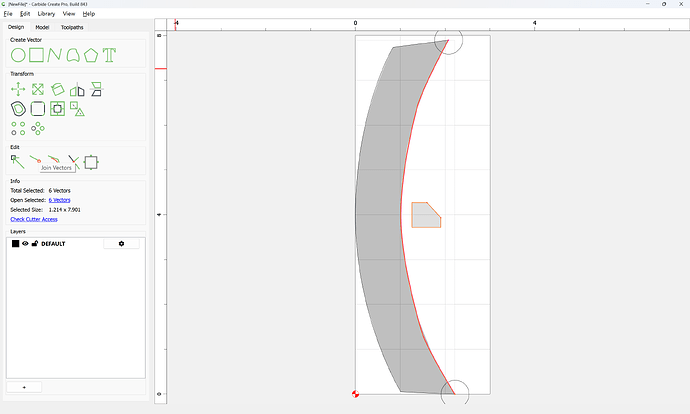Select the Rectangle vector tool

37,55
